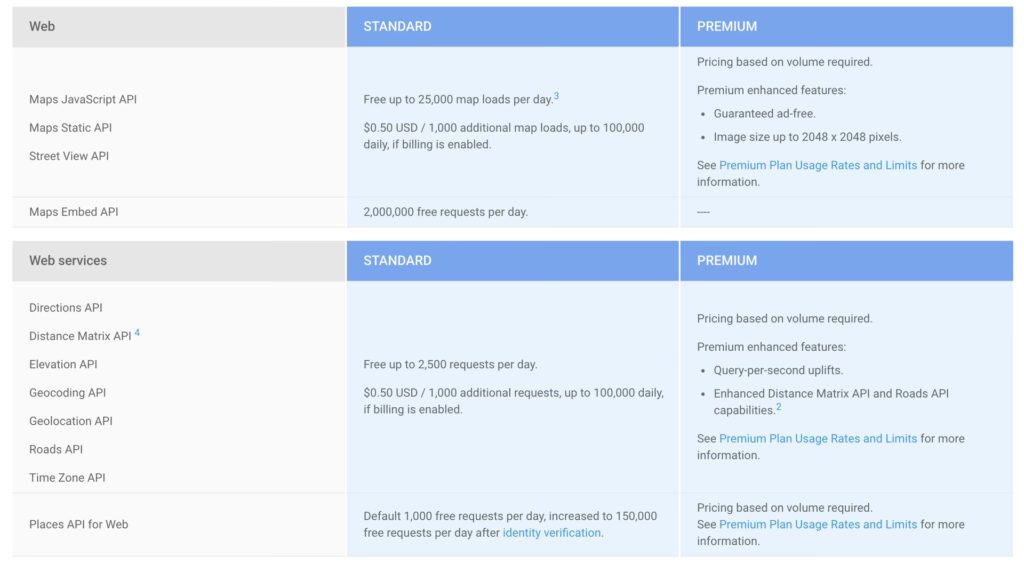Select the Directions API entry
Screen dimensions: 1024x565
[x=66, y=308]
